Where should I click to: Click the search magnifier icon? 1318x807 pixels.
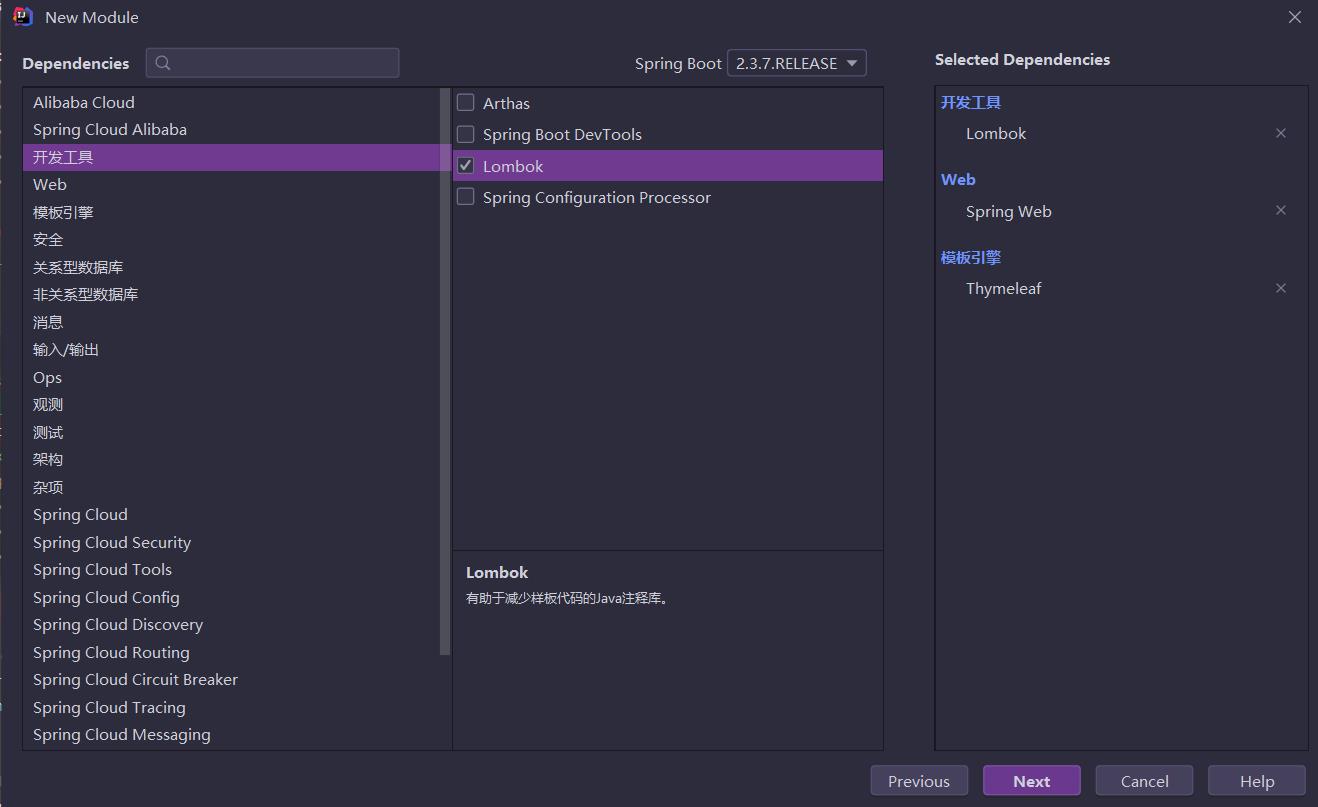tap(163, 63)
